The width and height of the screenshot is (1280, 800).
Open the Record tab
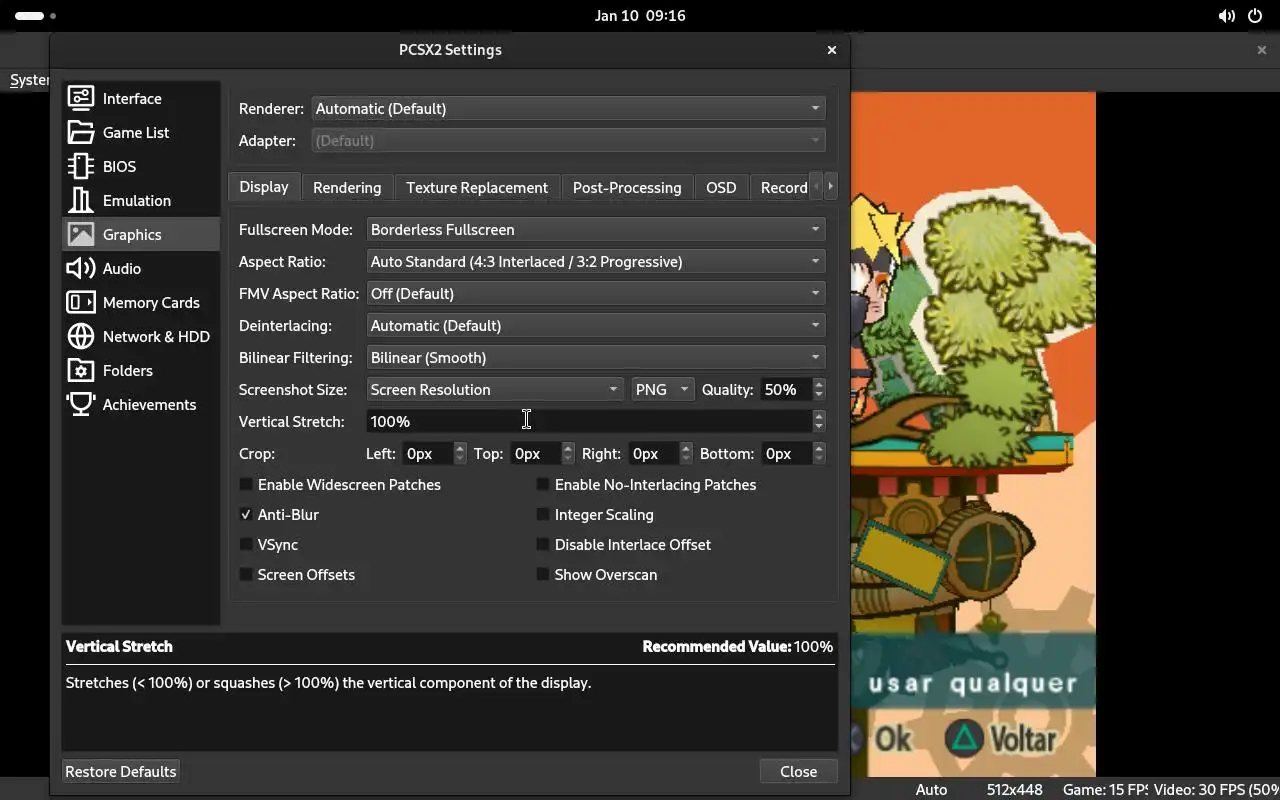783,187
